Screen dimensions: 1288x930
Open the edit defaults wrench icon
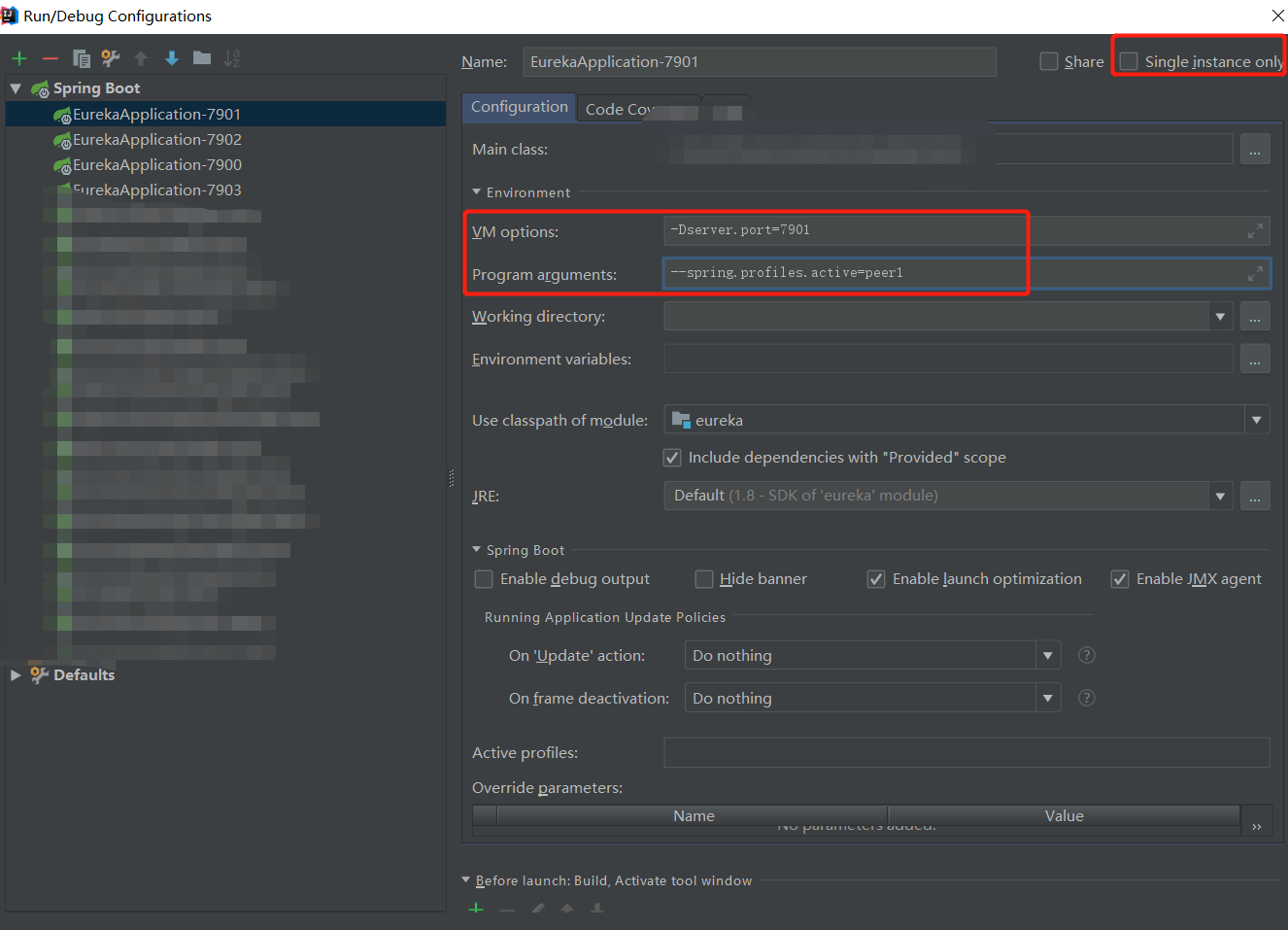tap(111, 58)
